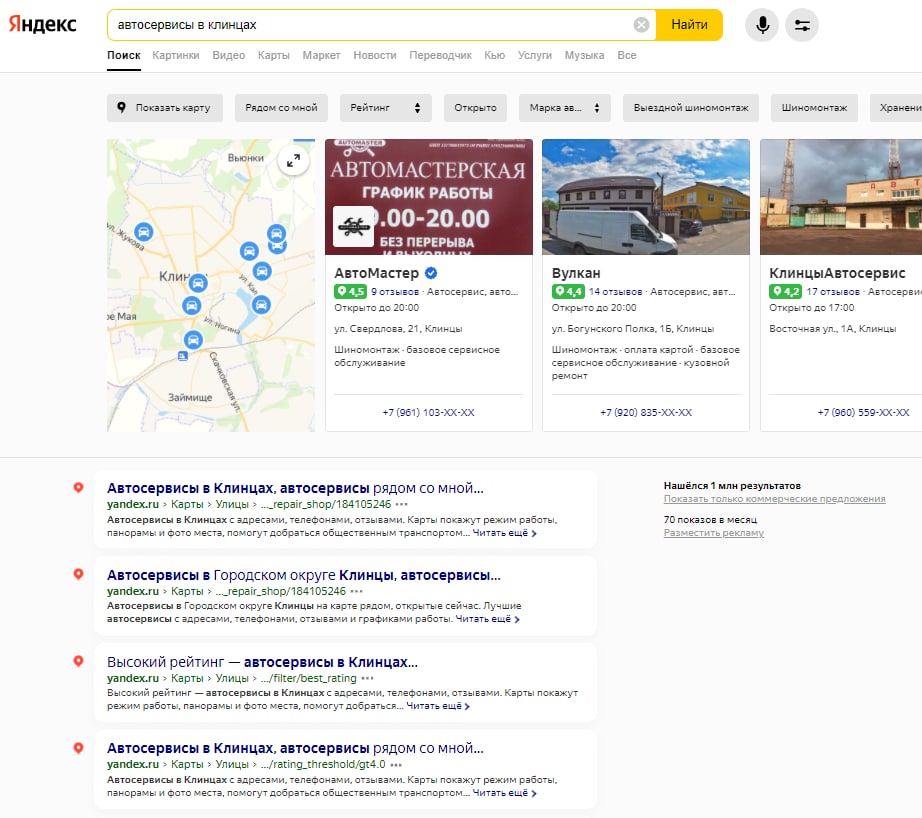Click the location pin icon on Показать карту

click(x=122, y=108)
